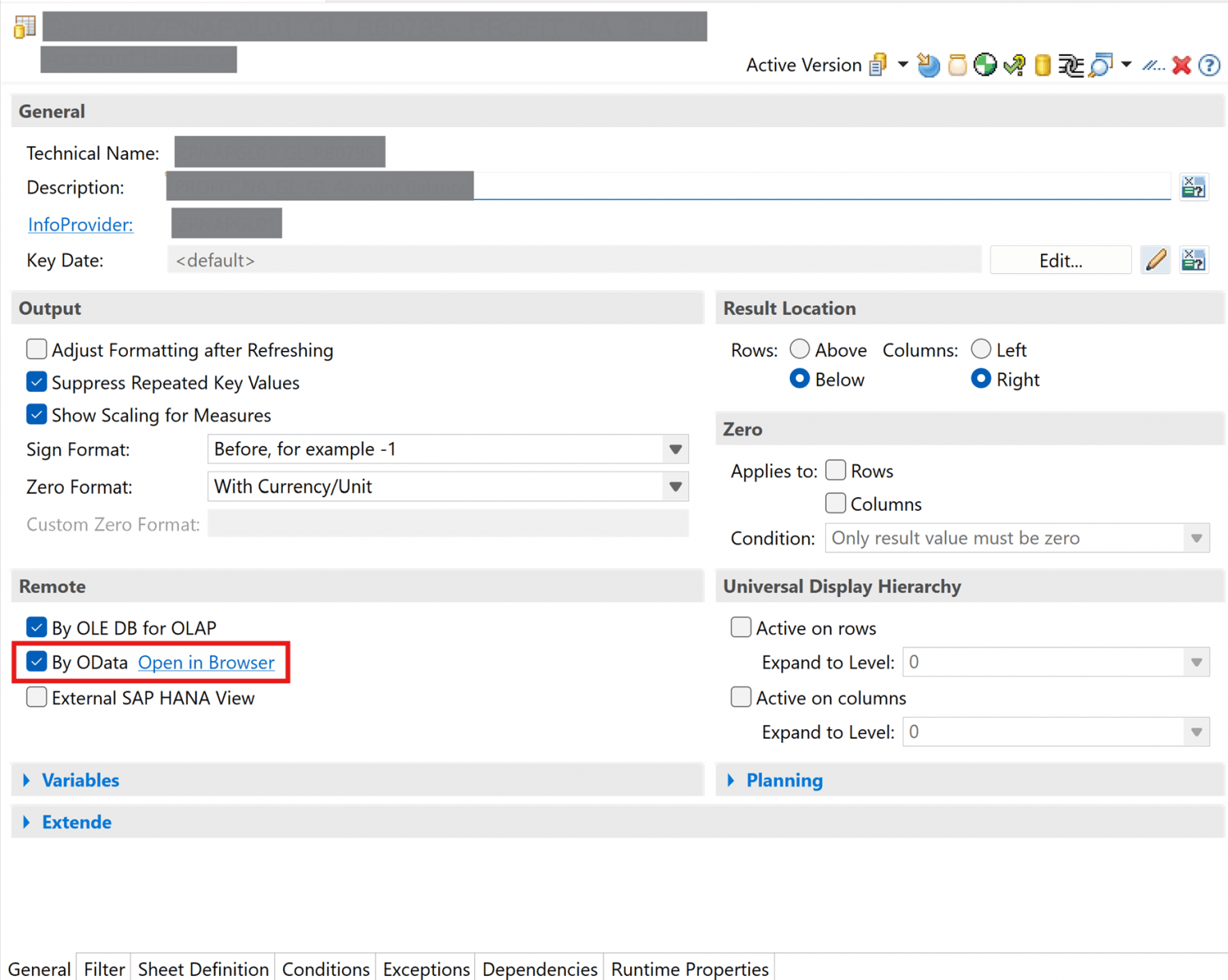The image size is (1228, 980).
Task: Click inside the Description text field
Action: (x=720, y=186)
